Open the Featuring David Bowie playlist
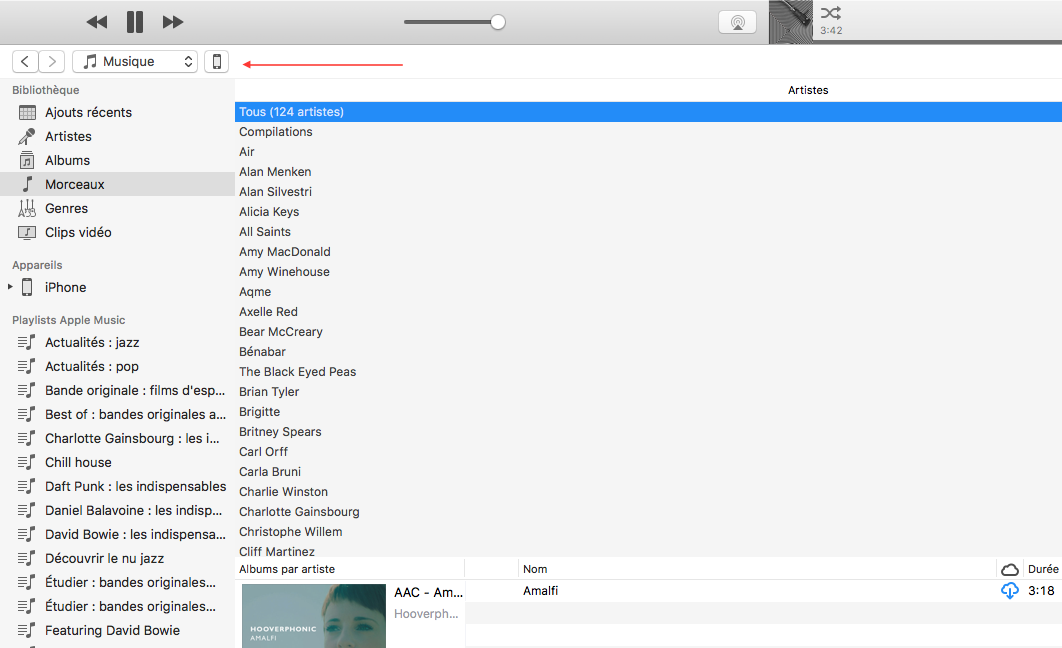The height and width of the screenshot is (648, 1062). pos(117,630)
